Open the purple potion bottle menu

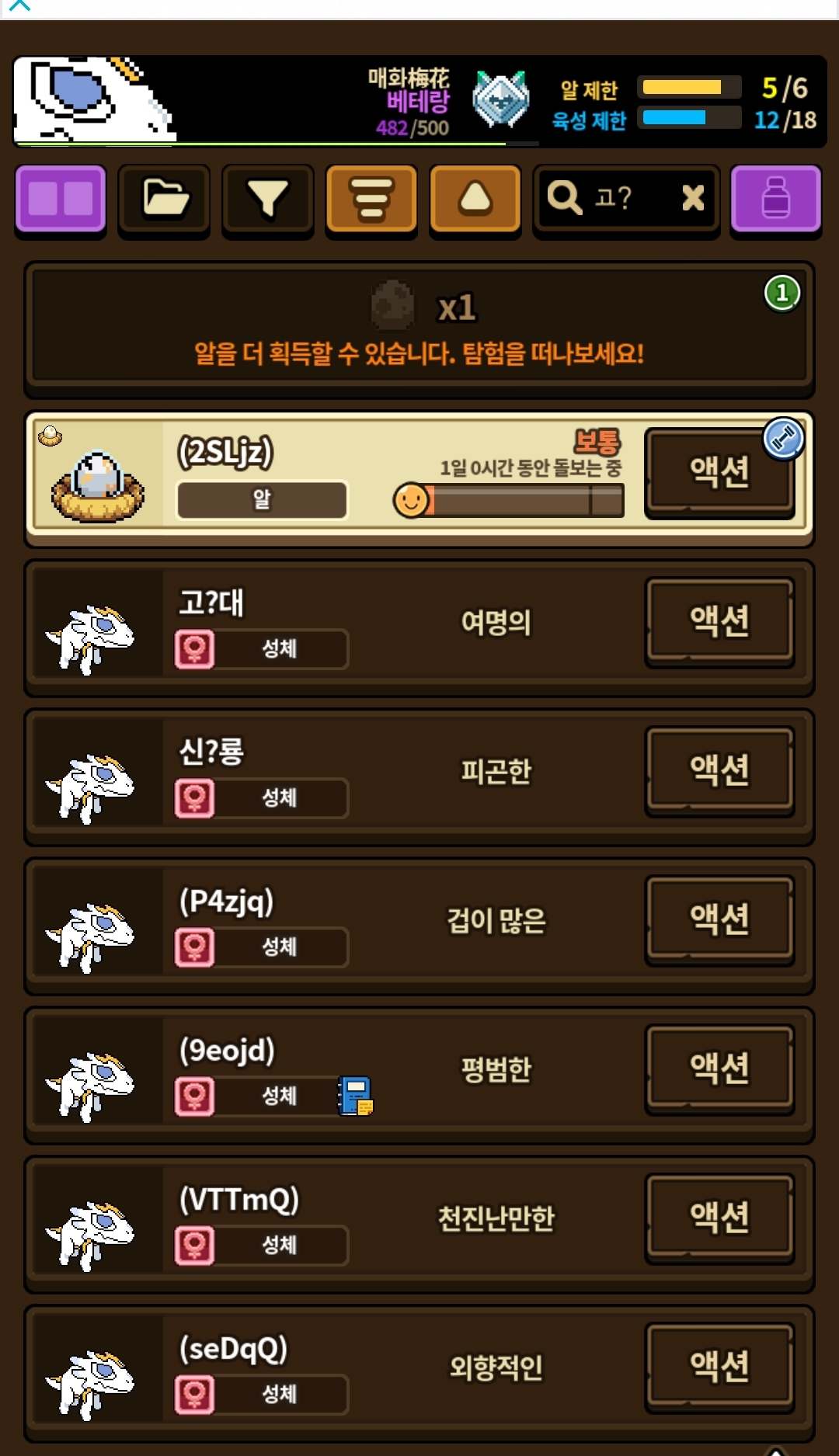click(776, 200)
